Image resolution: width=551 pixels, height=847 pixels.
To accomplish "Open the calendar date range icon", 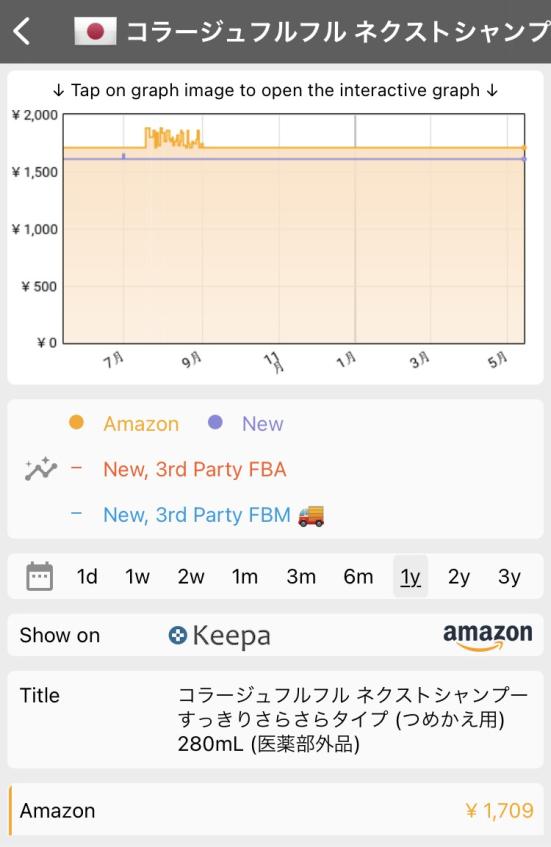I will [39, 576].
